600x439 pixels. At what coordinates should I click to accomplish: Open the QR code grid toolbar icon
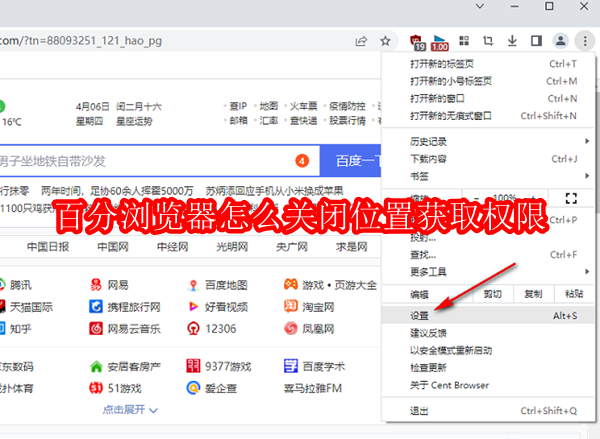[464, 41]
